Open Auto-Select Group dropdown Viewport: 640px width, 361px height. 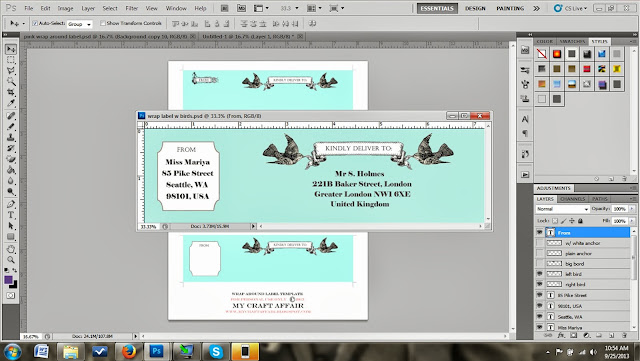(80, 24)
